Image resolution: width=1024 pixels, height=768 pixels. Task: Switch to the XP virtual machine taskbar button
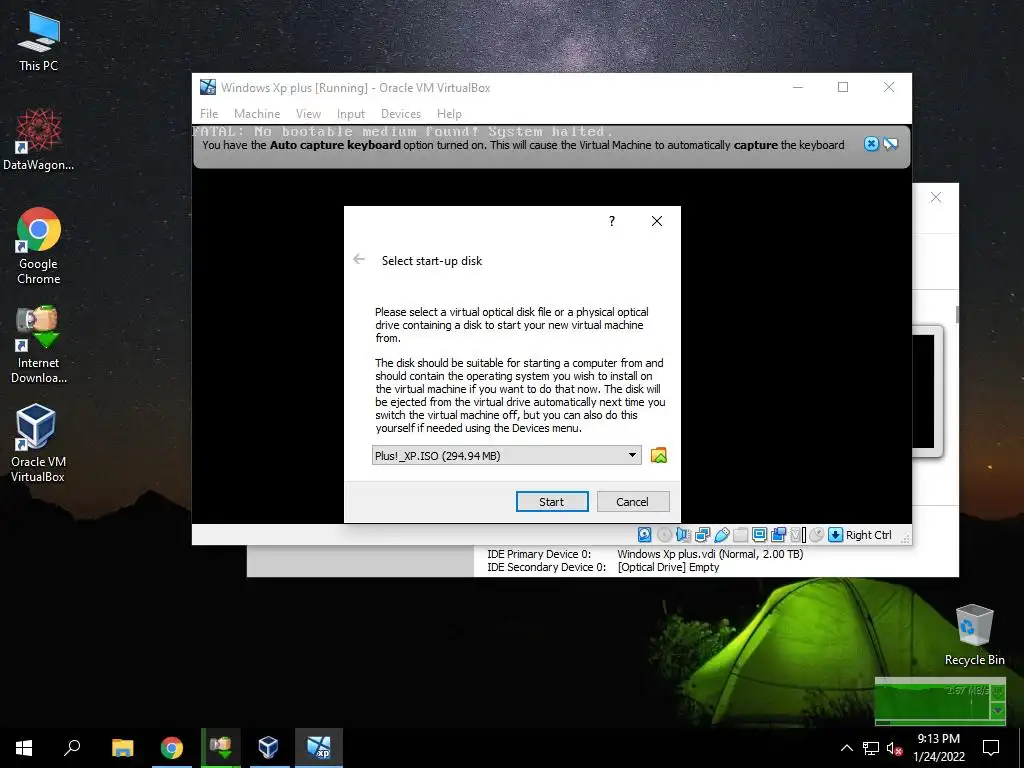tap(319, 748)
